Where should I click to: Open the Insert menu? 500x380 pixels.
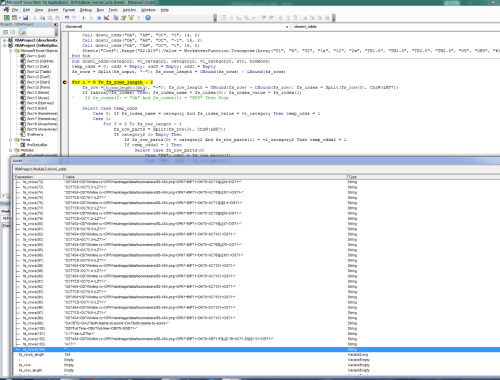(x=53, y=10)
